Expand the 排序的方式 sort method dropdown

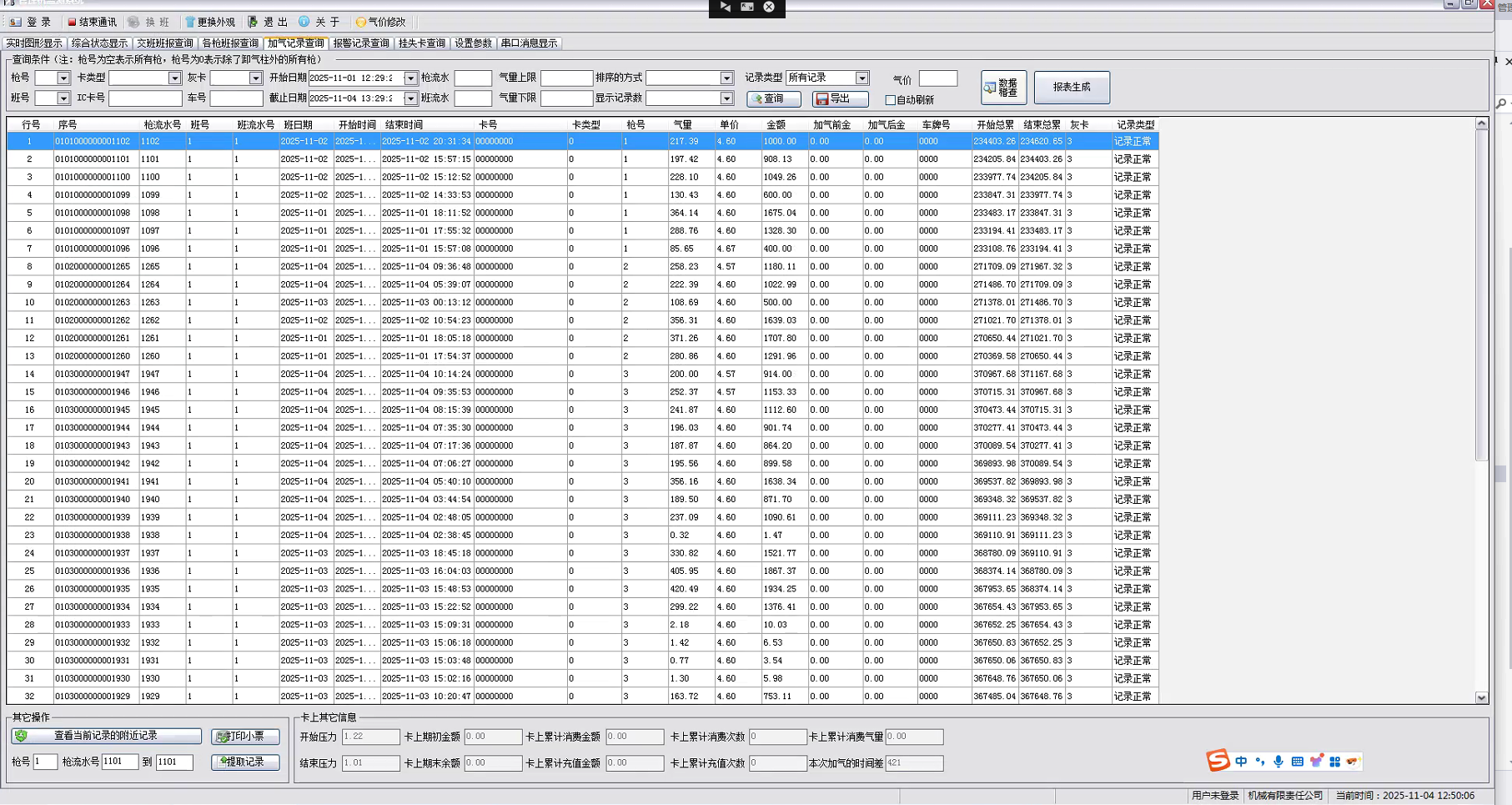[726, 78]
